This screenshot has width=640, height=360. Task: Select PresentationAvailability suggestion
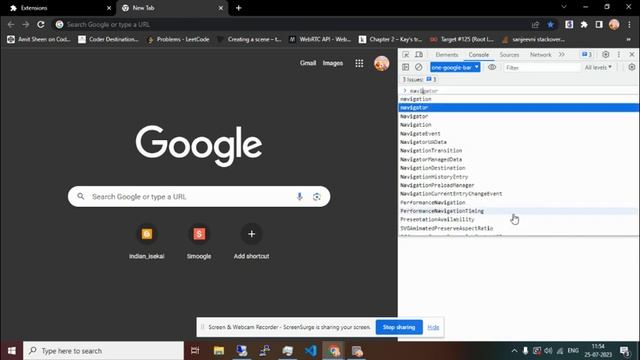click(x=518, y=220)
